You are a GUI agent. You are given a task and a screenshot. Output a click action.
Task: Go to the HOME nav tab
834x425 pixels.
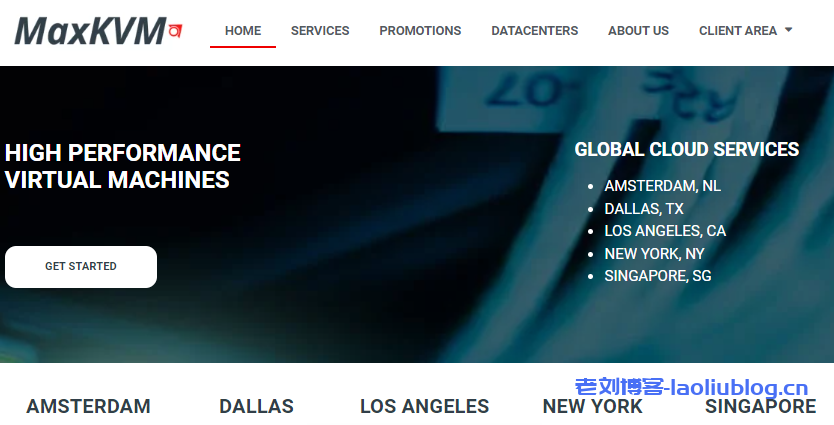pos(243,31)
